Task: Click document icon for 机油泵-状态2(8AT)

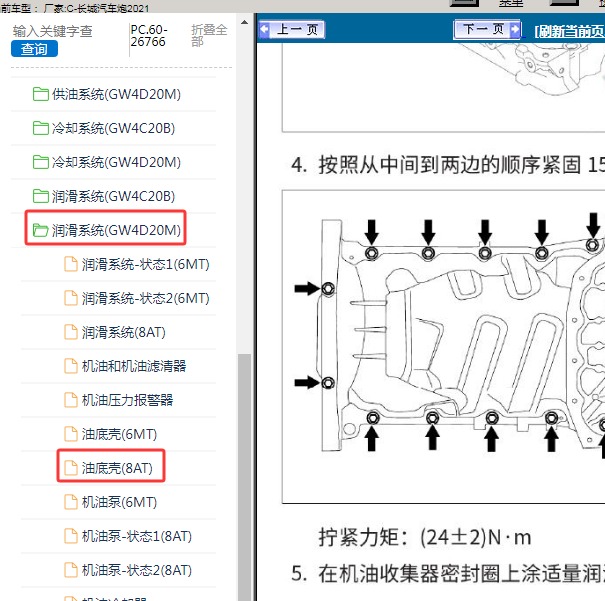Action: [71, 570]
